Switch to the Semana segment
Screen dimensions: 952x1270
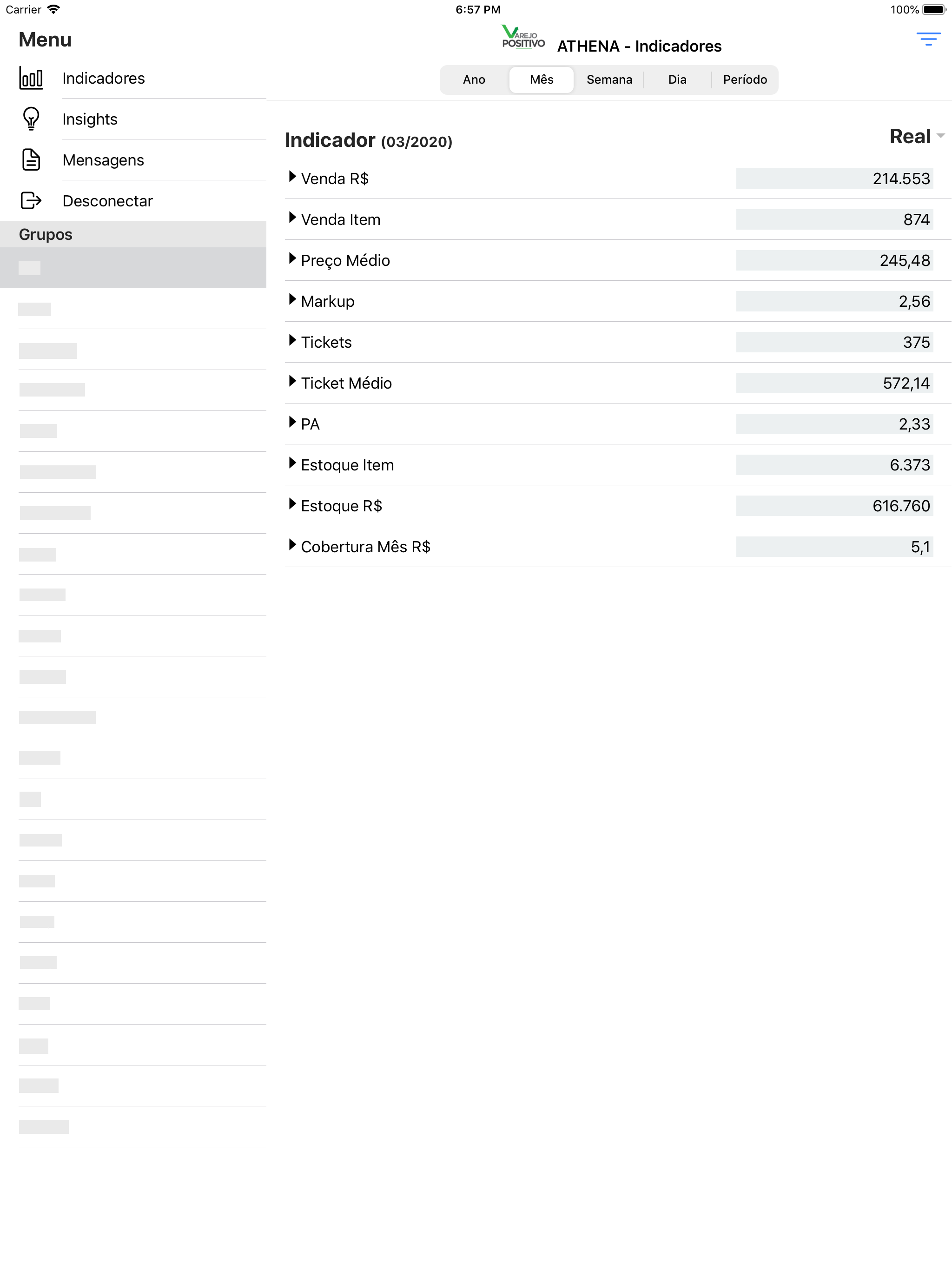(609, 79)
